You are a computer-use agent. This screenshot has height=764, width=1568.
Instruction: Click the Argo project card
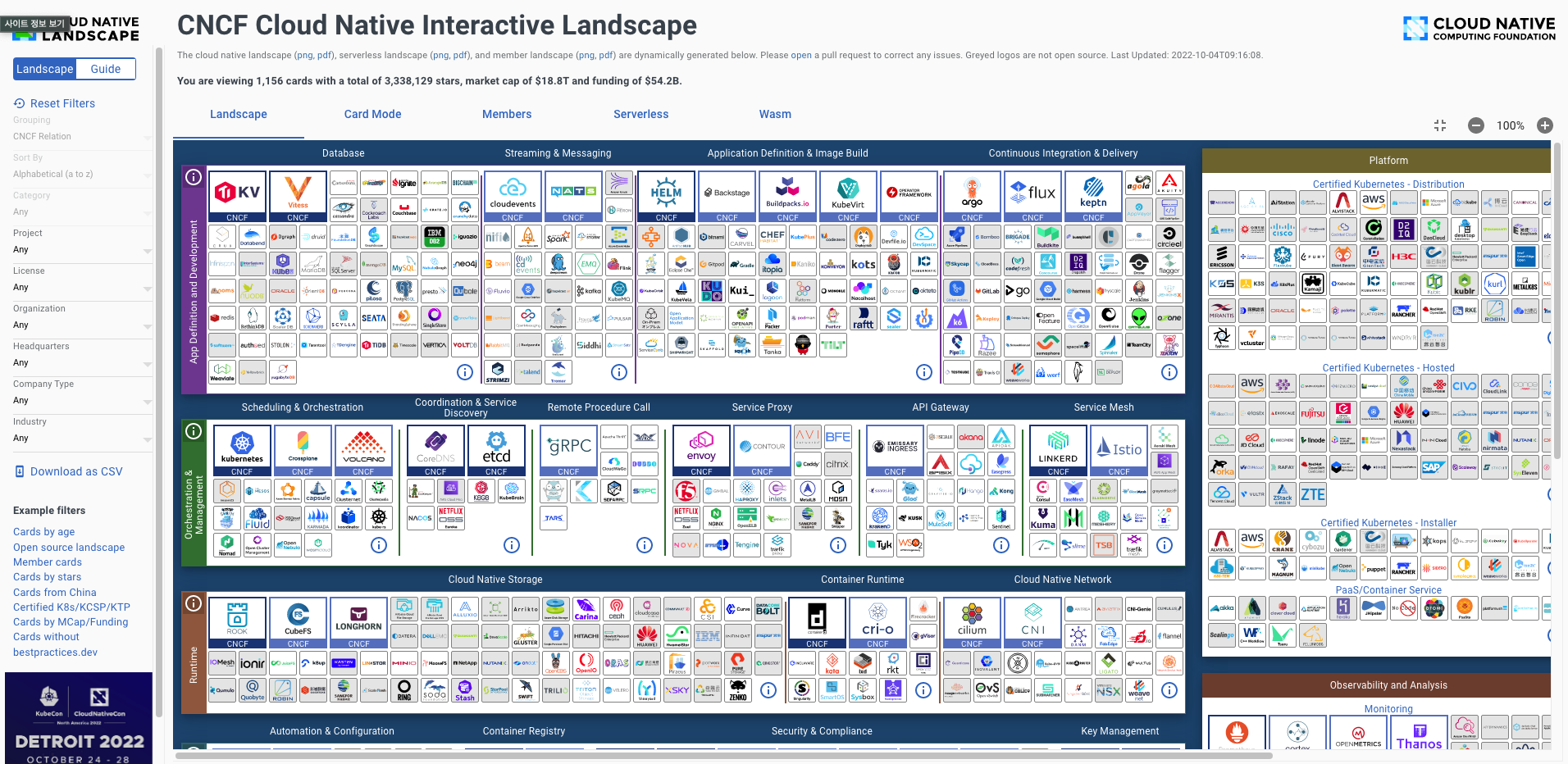972,195
